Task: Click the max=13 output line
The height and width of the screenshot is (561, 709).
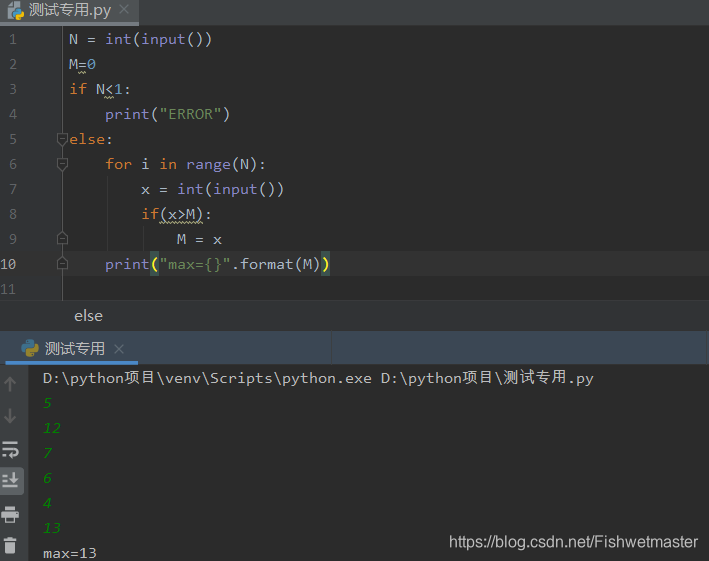Action: [x=70, y=553]
